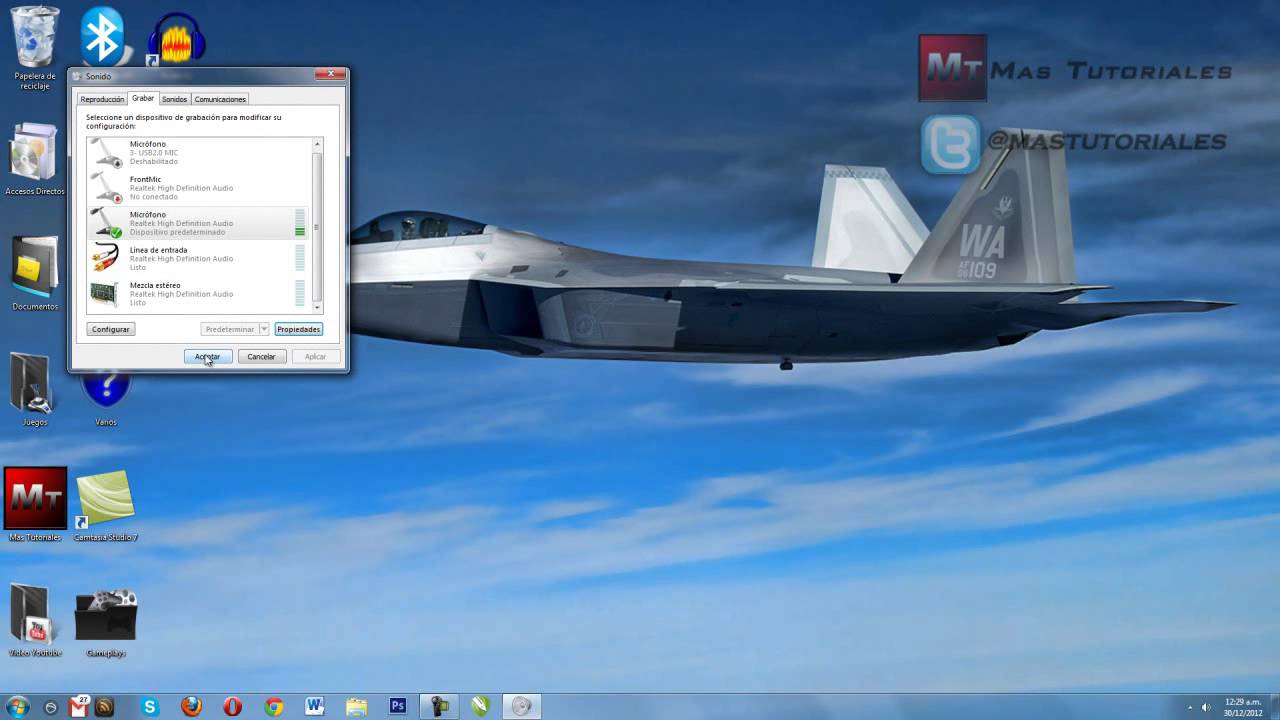The image size is (1280, 720).
Task: Select the Documentos desktop folder
Action: click(35, 273)
